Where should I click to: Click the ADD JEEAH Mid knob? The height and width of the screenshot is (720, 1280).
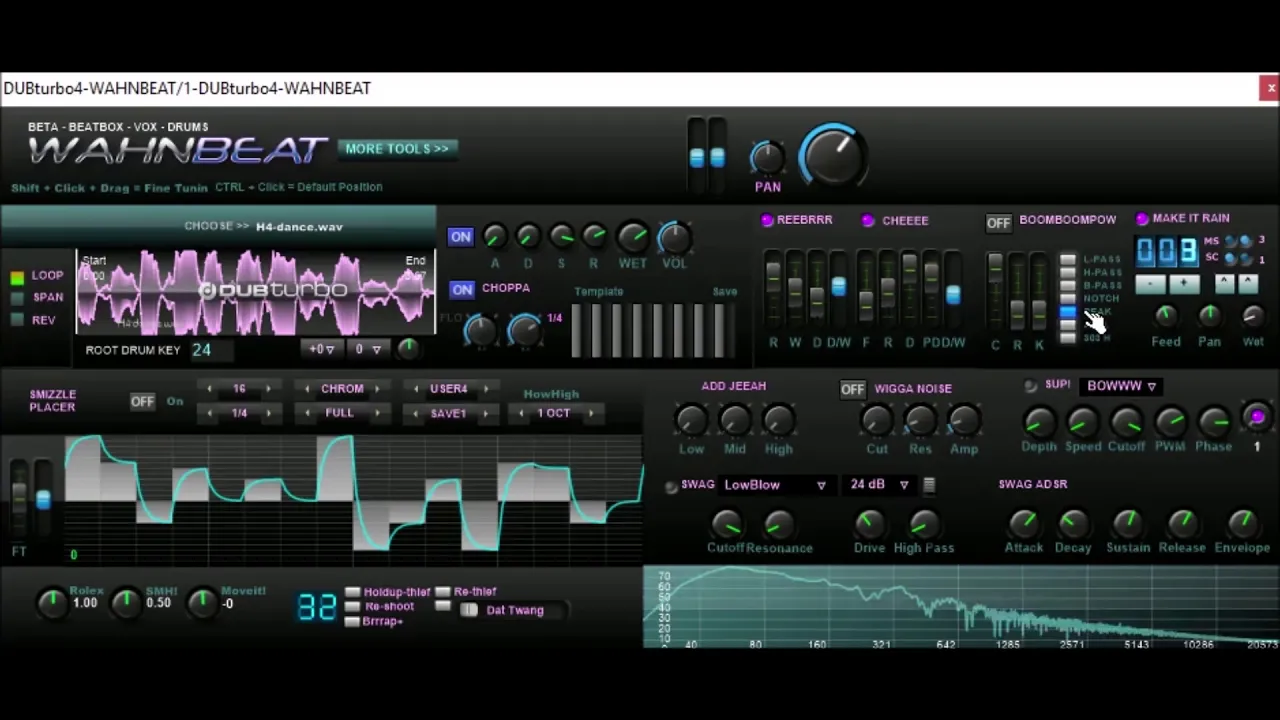735,421
